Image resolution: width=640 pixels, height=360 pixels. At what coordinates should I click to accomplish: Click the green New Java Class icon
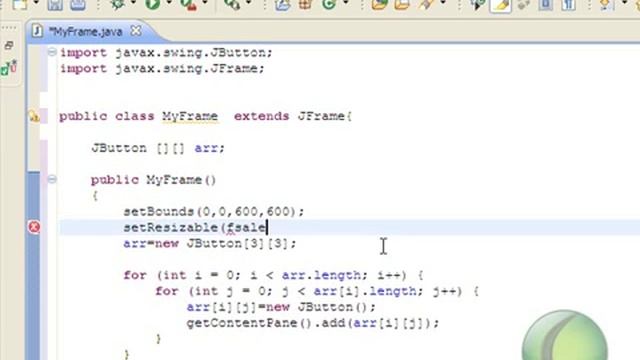pyautogui.click(x=329, y=4)
